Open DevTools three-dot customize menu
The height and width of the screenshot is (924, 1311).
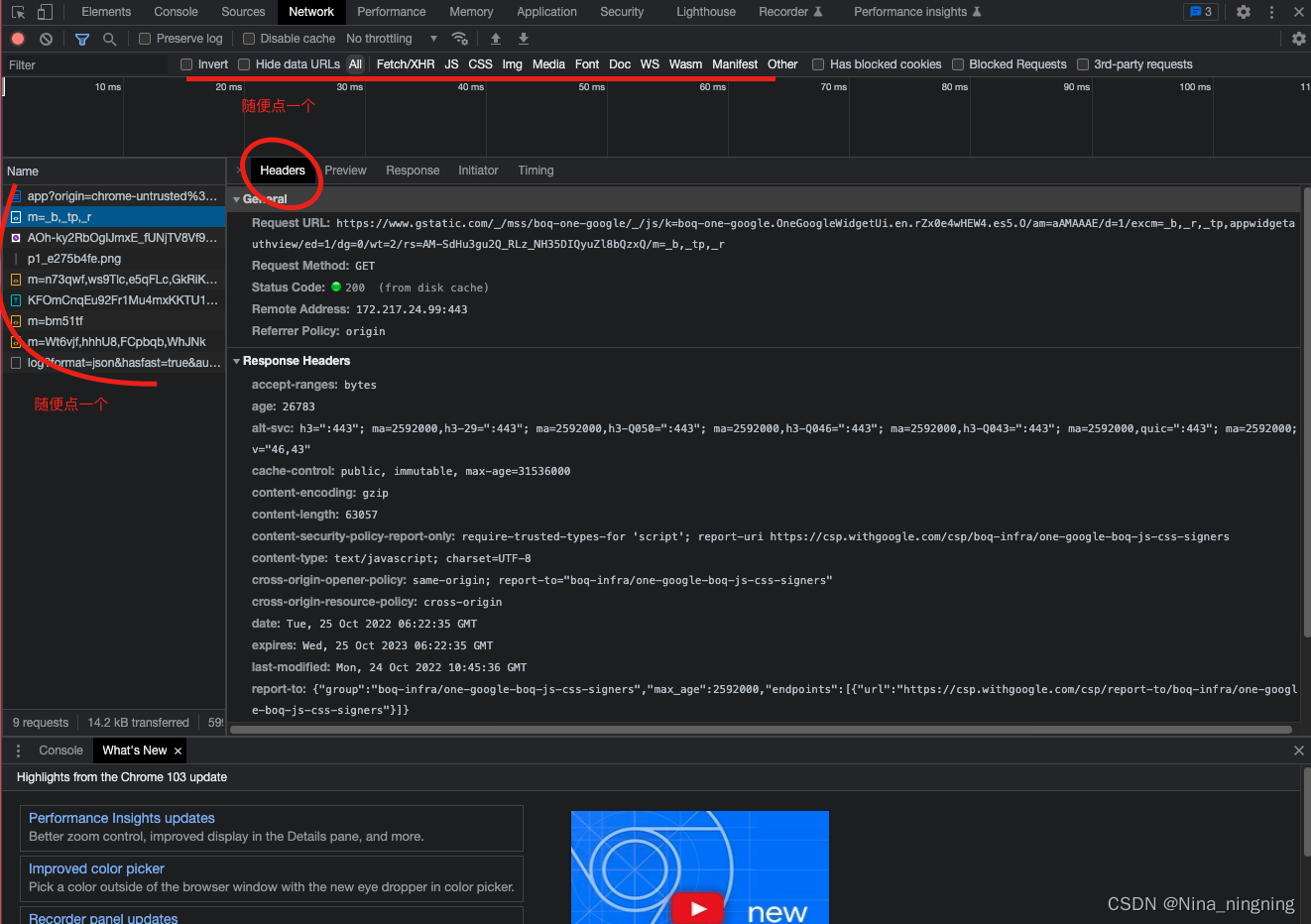click(1271, 12)
